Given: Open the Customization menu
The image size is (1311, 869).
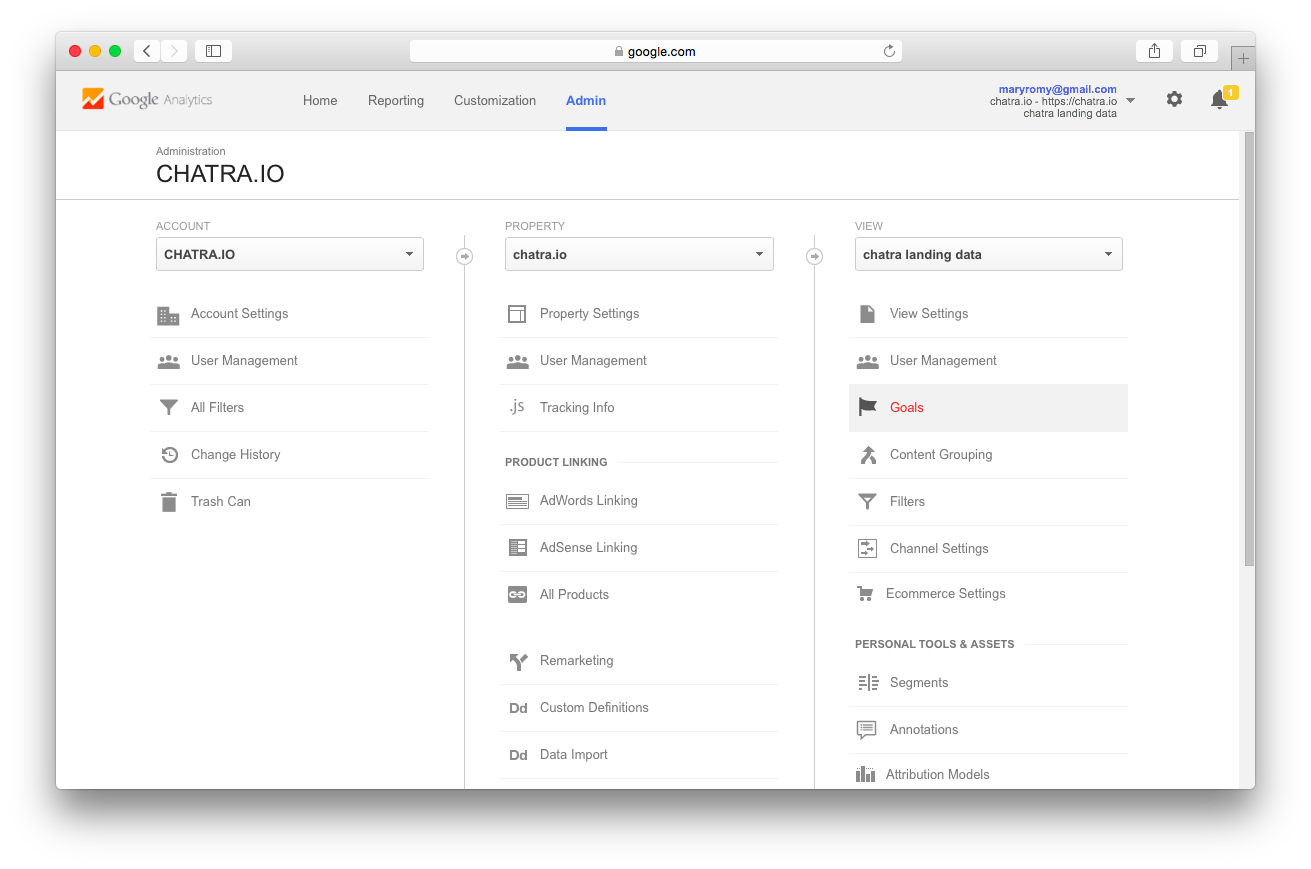Looking at the screenshot, I should [494, 100].
